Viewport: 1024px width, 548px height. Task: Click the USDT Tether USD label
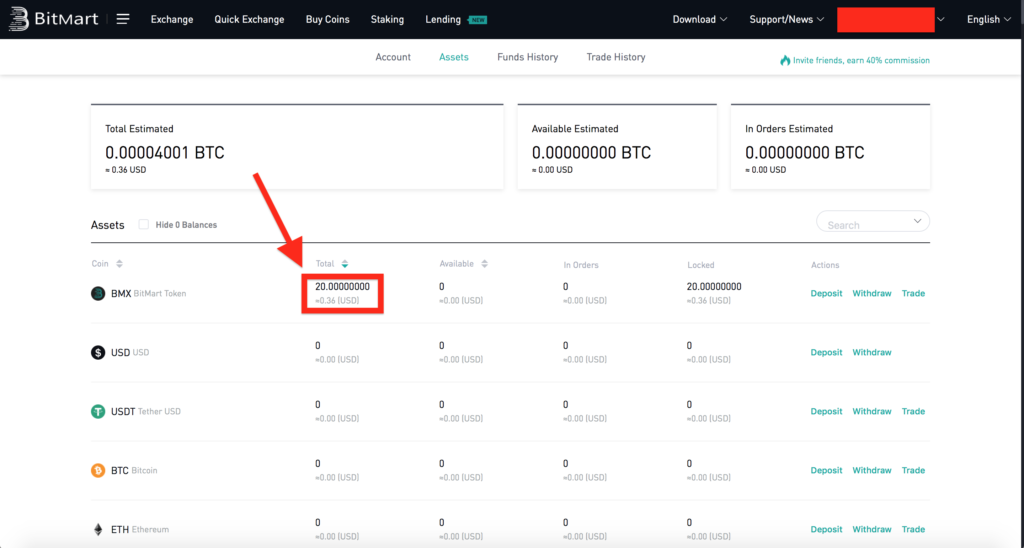(146, 411)
